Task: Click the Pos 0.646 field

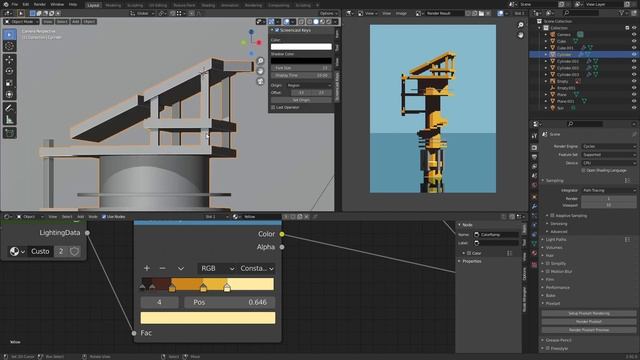Action: (229, 302)
